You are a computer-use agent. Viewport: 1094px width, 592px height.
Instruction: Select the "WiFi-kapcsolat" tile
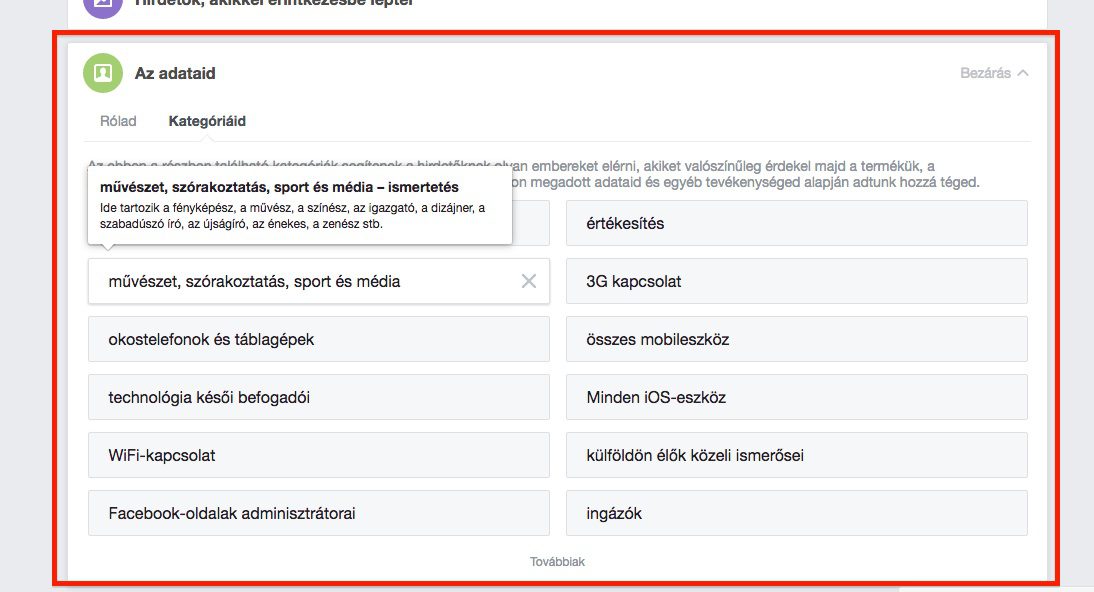point(318,455)
